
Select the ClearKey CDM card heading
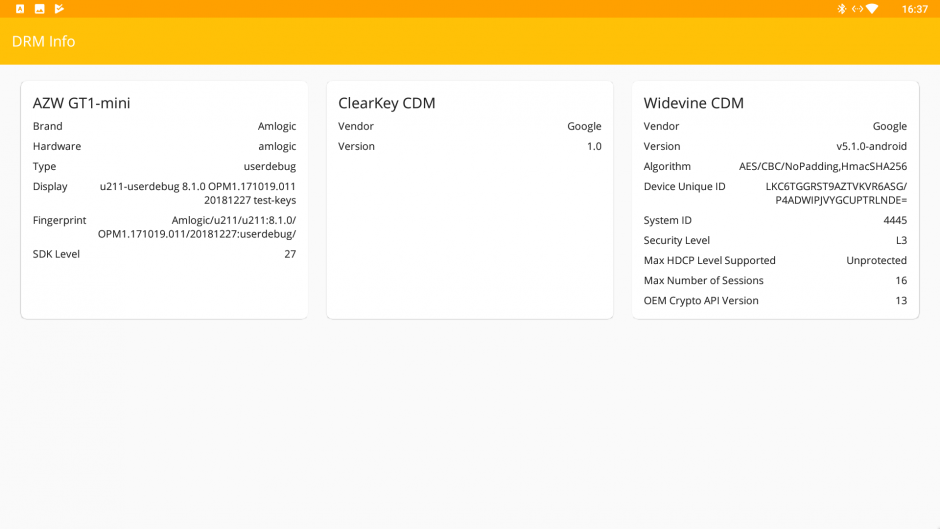[387, 103]
